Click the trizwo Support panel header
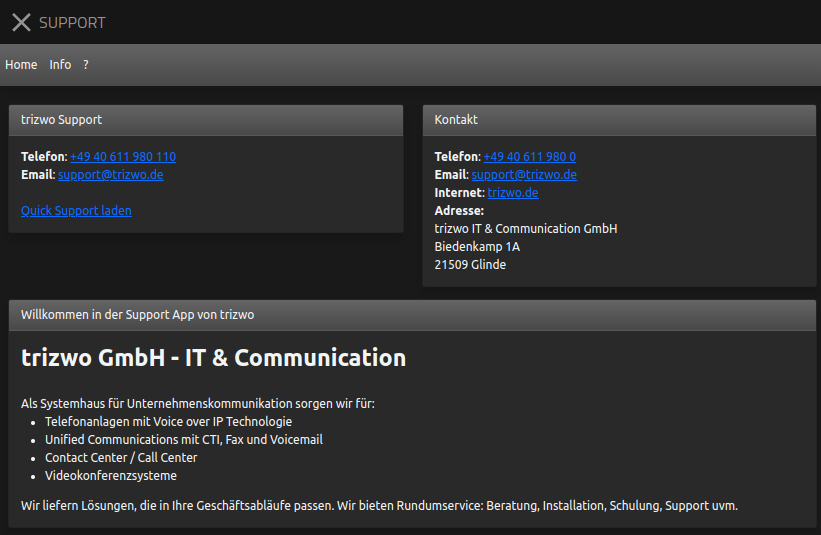Screen dimensions: 821x535 pos(206,120)
